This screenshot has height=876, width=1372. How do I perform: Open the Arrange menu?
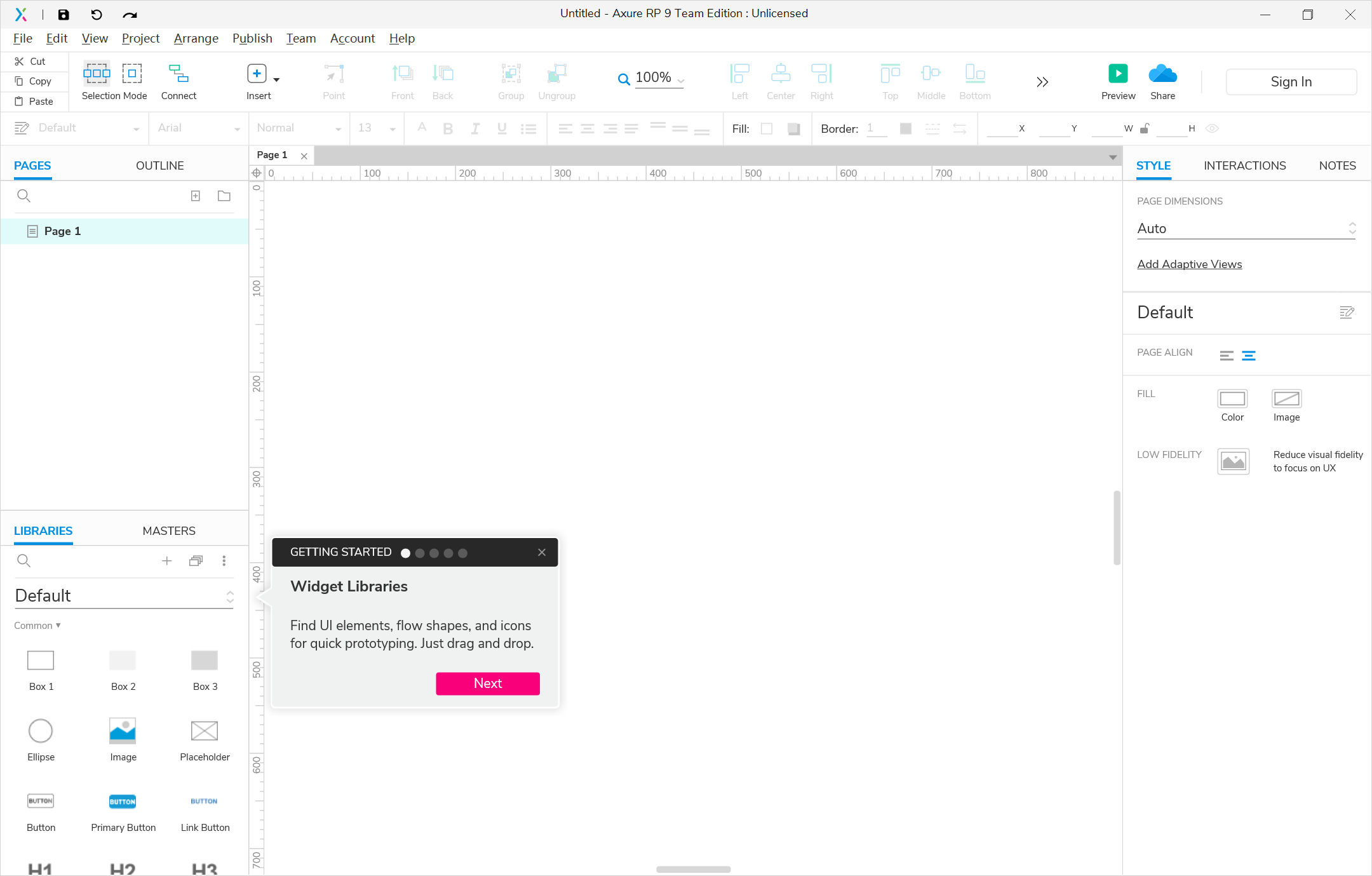click(196, 38)
